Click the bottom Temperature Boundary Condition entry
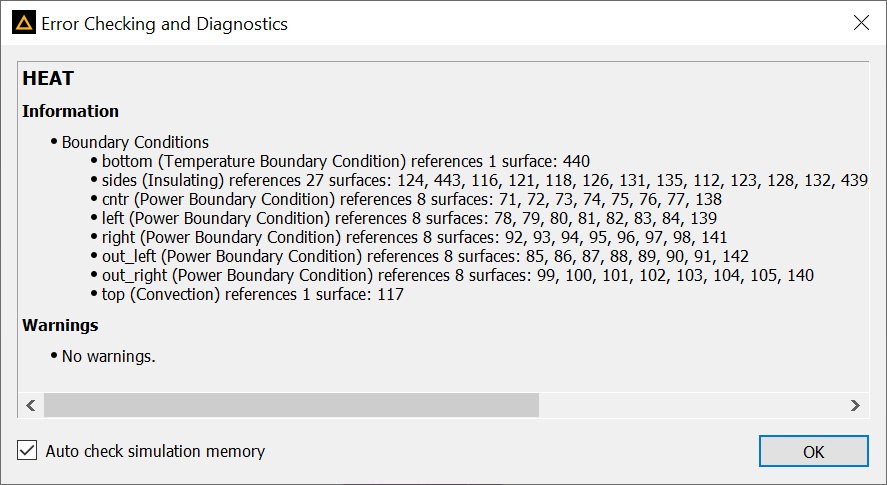Screen dimensions: 887x485 click(x=346, y=161)
